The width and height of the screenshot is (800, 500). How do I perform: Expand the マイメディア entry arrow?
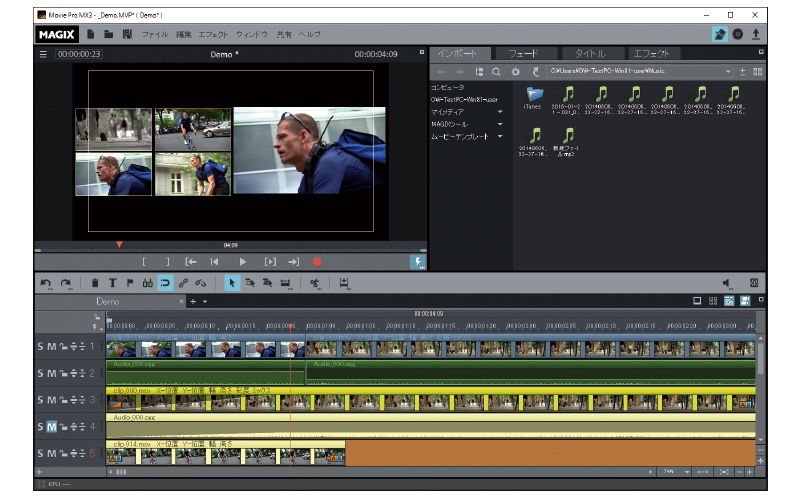pyautogui.click(x=500, y=112)
